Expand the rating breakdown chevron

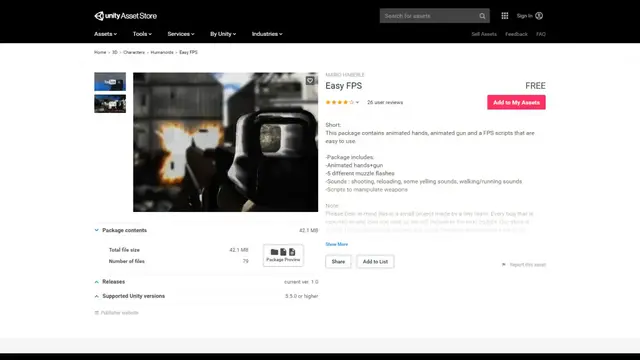[x=358, y=102]
